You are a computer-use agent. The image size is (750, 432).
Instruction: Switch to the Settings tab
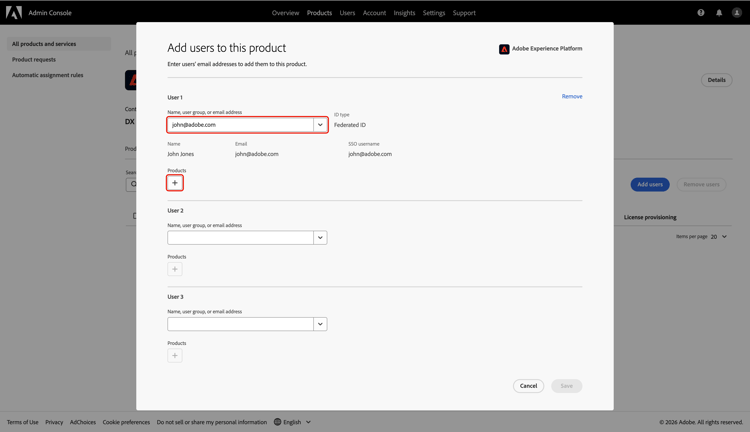point(434,13)
